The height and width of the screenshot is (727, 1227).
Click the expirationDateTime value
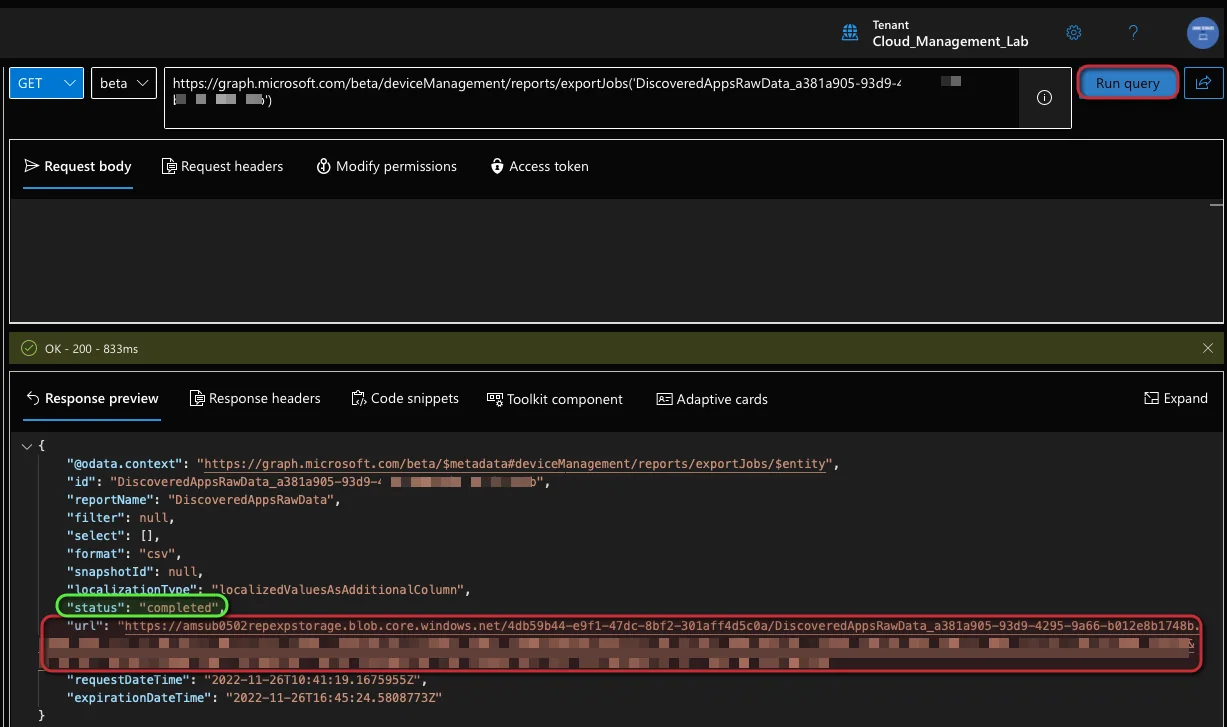pyautogui.click(x=333, y=697)
